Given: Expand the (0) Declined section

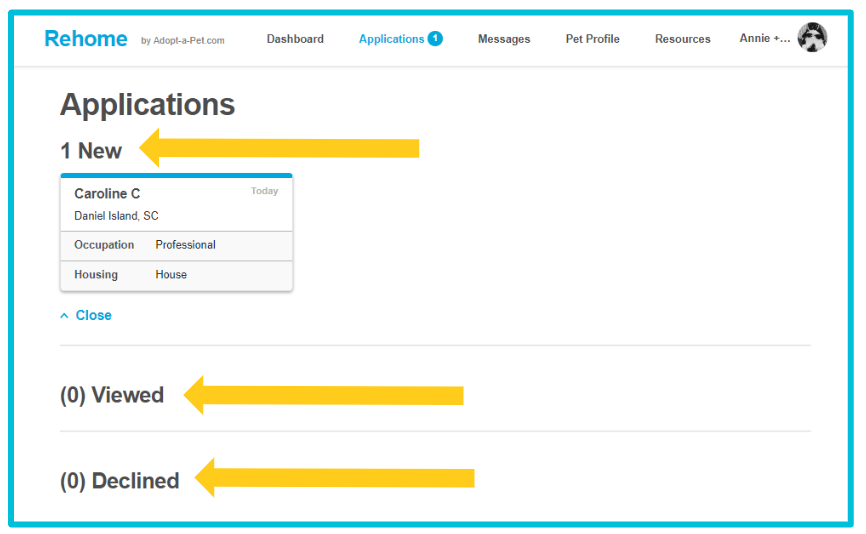Looking at the screenshot, I should pos(119,481).
